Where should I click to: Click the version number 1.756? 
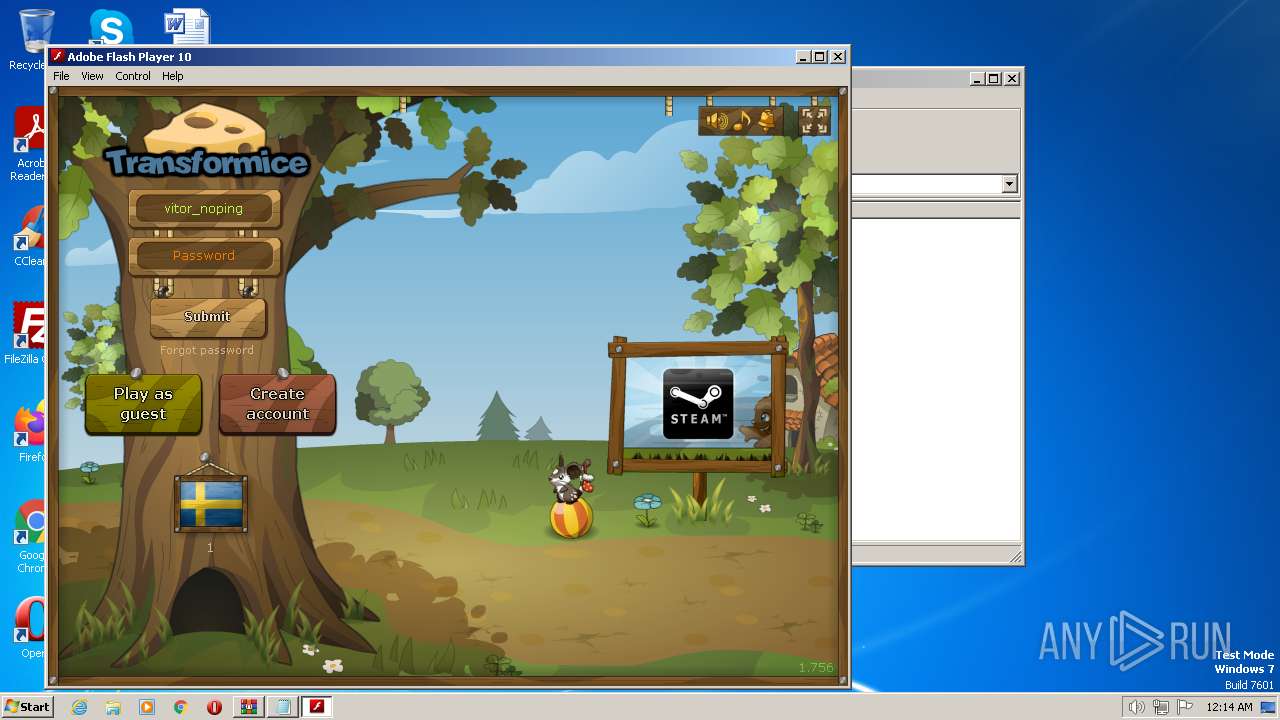coord(816,668)
